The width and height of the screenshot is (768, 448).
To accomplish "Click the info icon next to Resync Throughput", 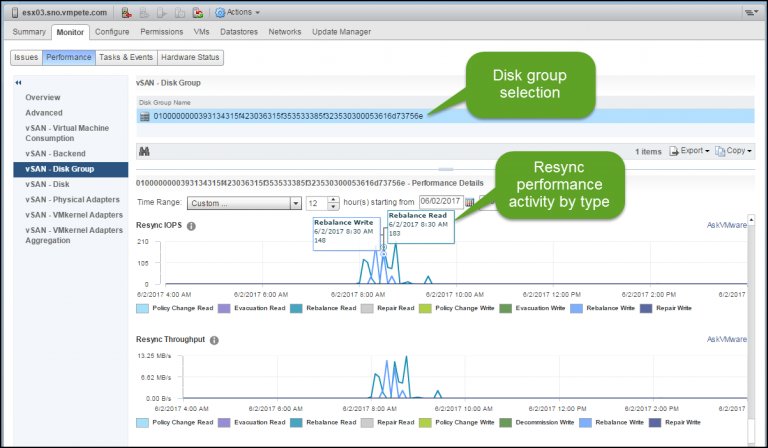I will pos(214,340).
